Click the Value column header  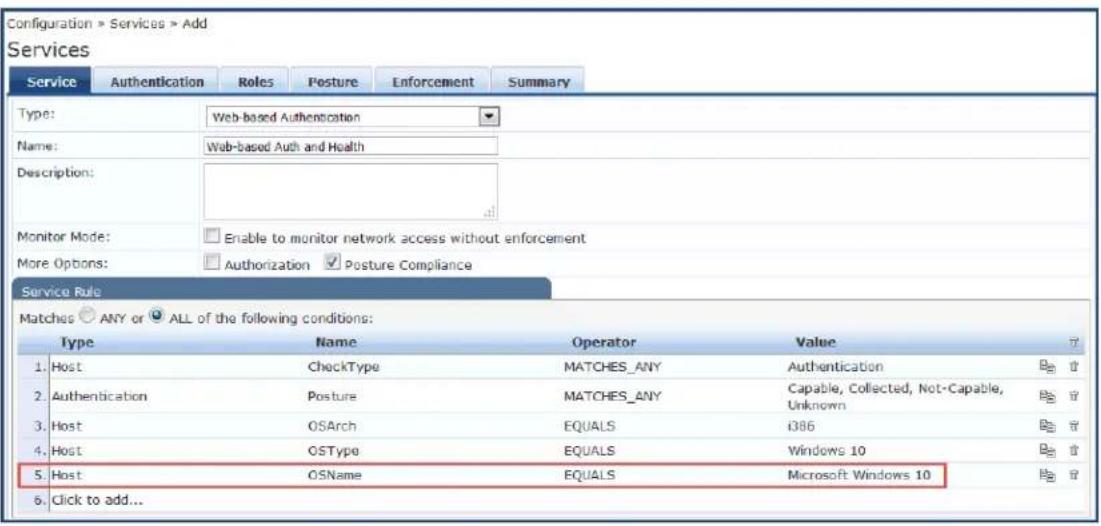pos(815,343)
